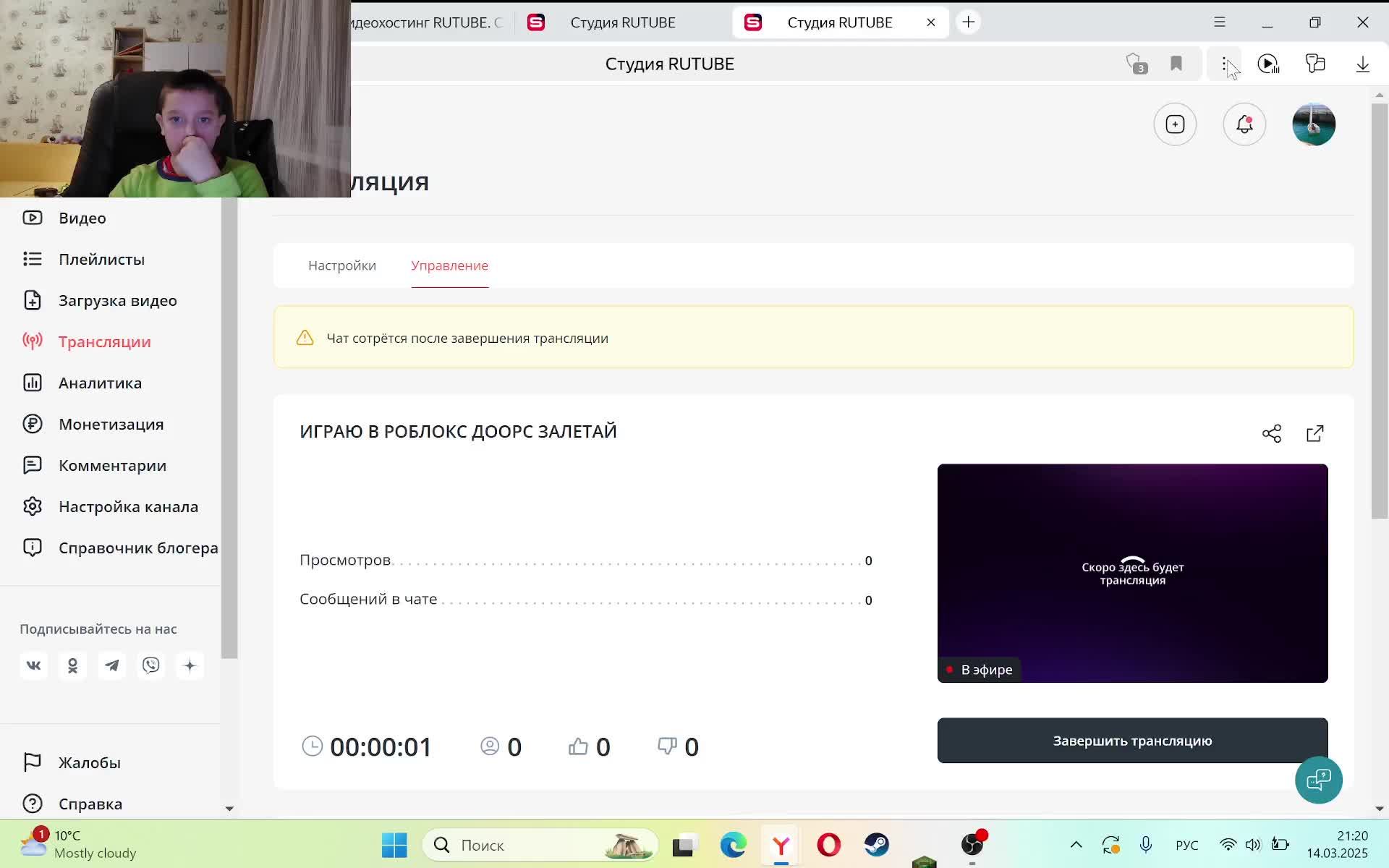Open the browser hamburger menu
The width and height of the screenshot is (1389, 868).
pyautogui.click(x=1220, y=22)
